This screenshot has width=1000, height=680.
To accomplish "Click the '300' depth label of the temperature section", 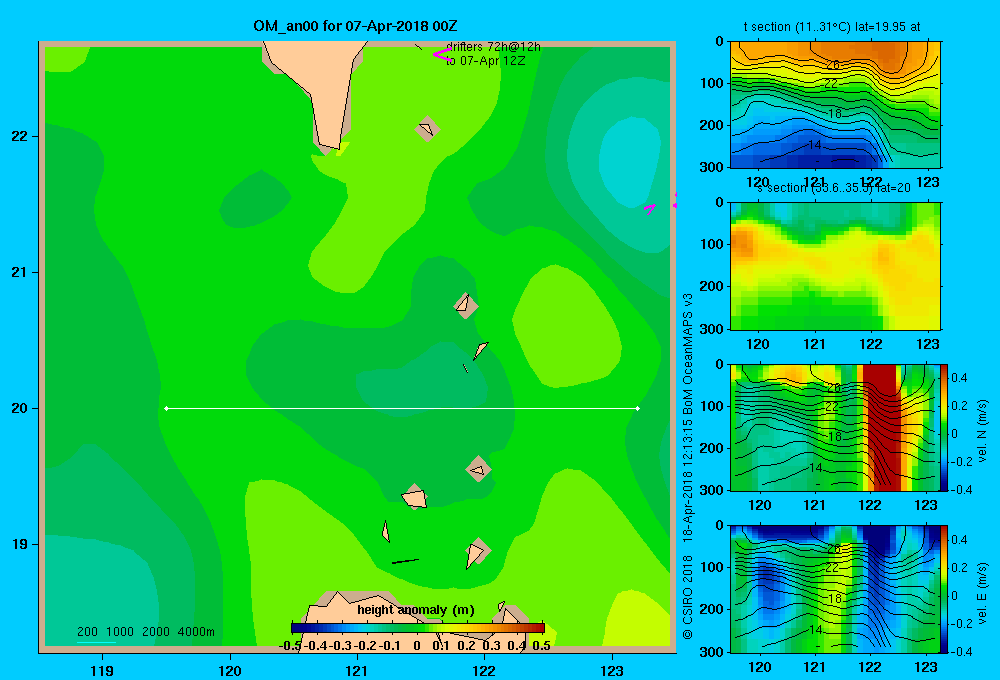I will [x=713, y=167].
